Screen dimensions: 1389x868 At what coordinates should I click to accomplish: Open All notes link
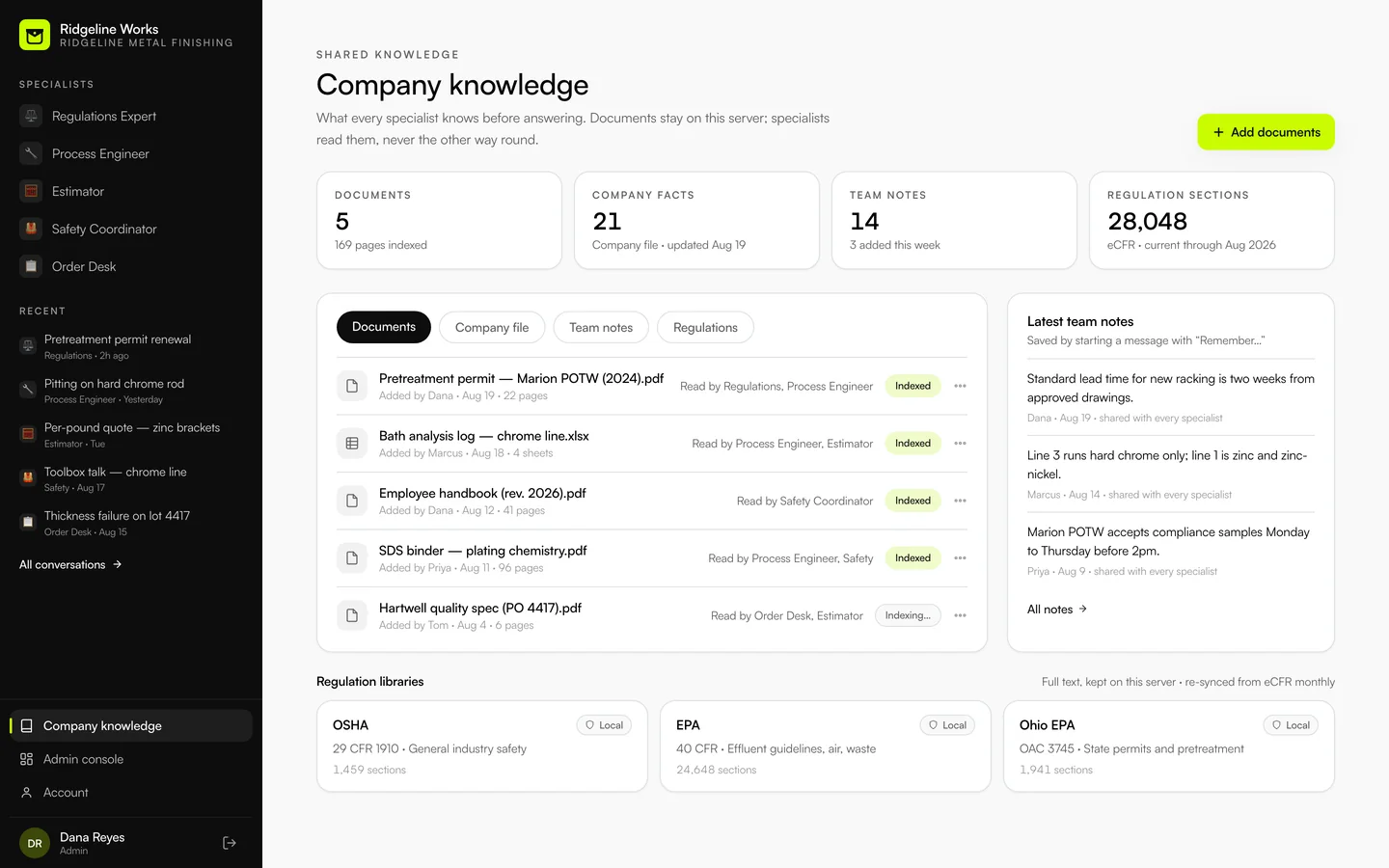[x=1057, y=610]
